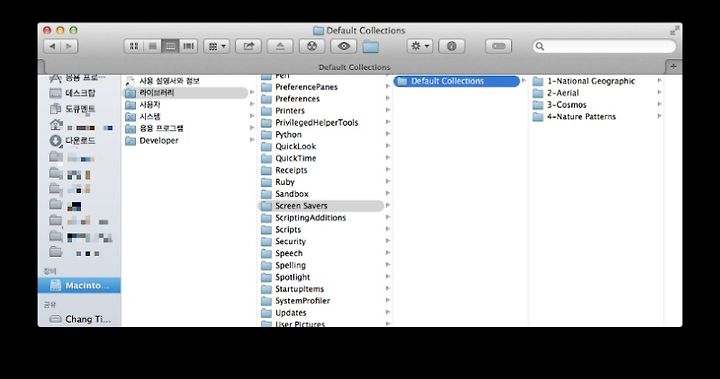Click the Quick Look eye button

pyautogui.click(x=343, y=46)
